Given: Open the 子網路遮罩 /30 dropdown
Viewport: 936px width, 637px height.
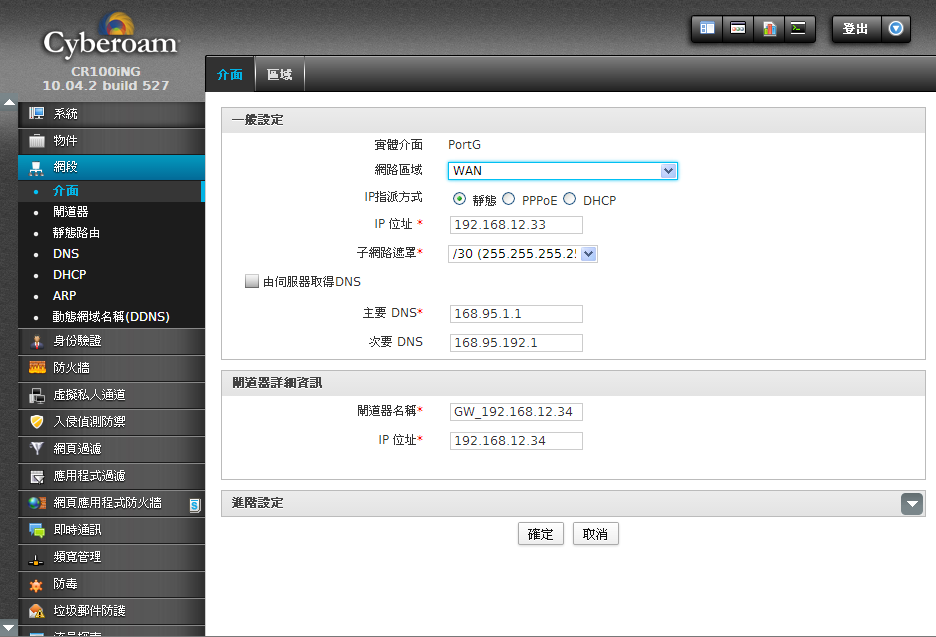Looking at the screenshot, I should [522, 254].
